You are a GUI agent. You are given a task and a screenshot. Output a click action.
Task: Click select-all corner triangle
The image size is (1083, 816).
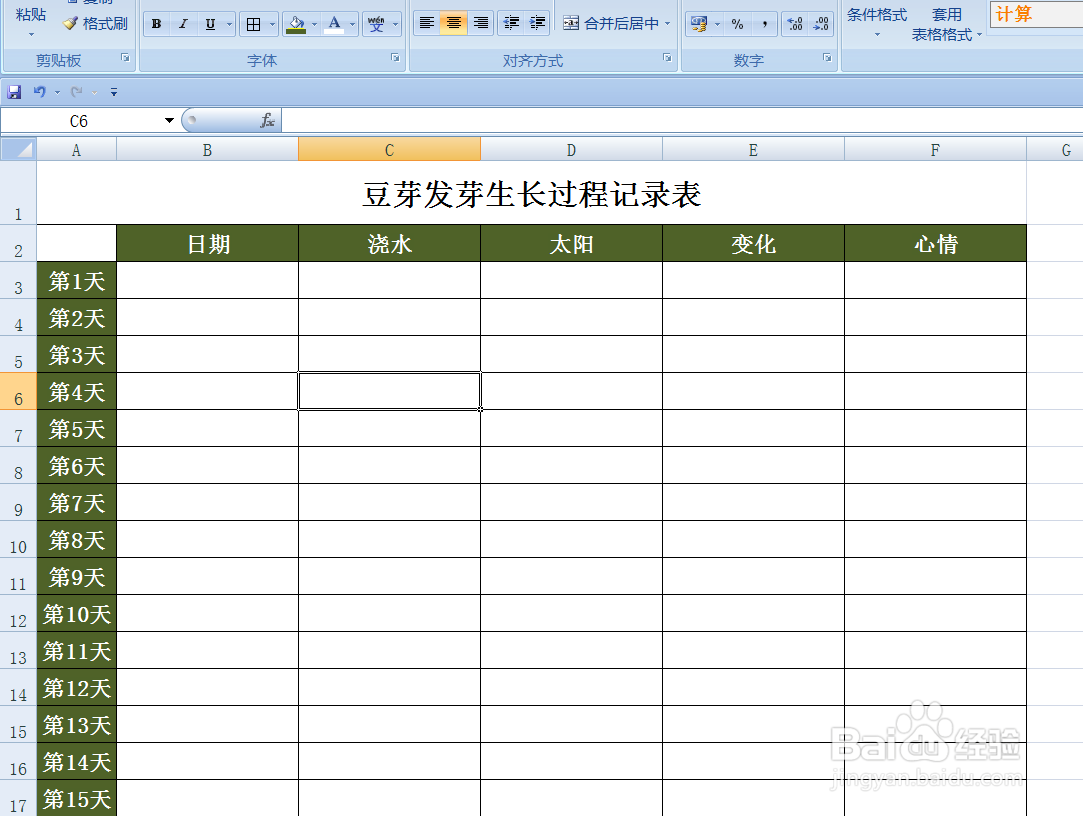[x=18, y=149]
